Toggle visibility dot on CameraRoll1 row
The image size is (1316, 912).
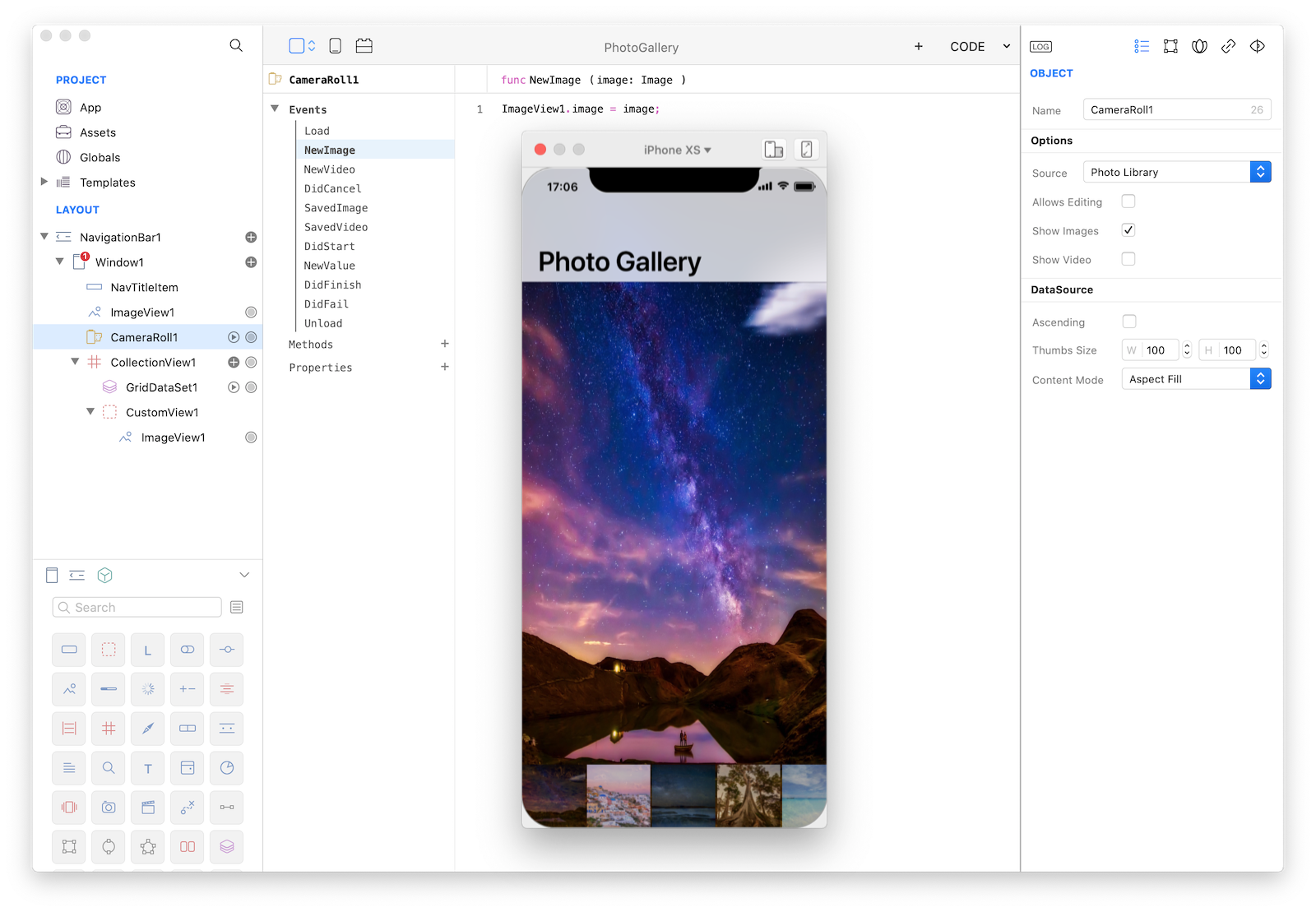pyautogui.click(x=251, y=337)
